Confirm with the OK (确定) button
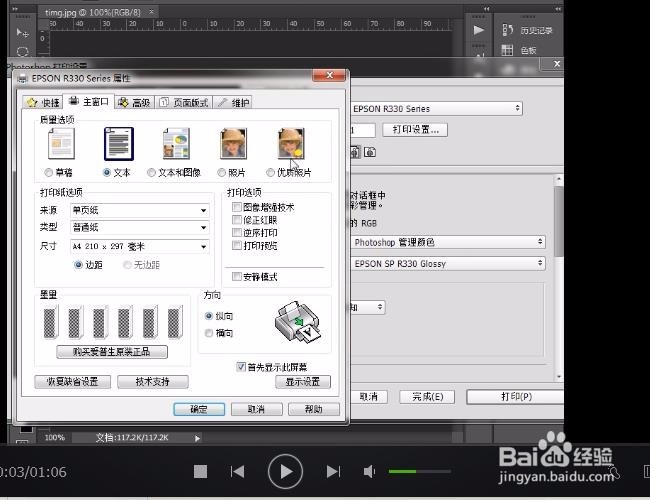Viewport: 650px width, 500px height. pyautogui.click(x=199, y=409)
